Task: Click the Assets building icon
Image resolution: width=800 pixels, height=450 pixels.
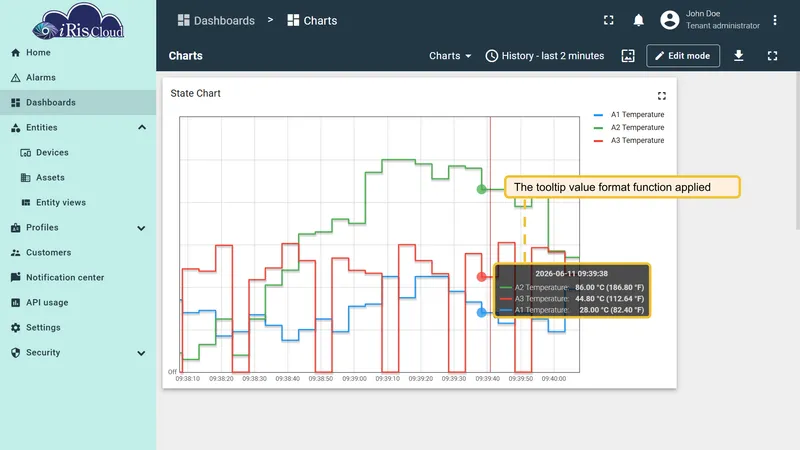Action: tap(26, 178)
